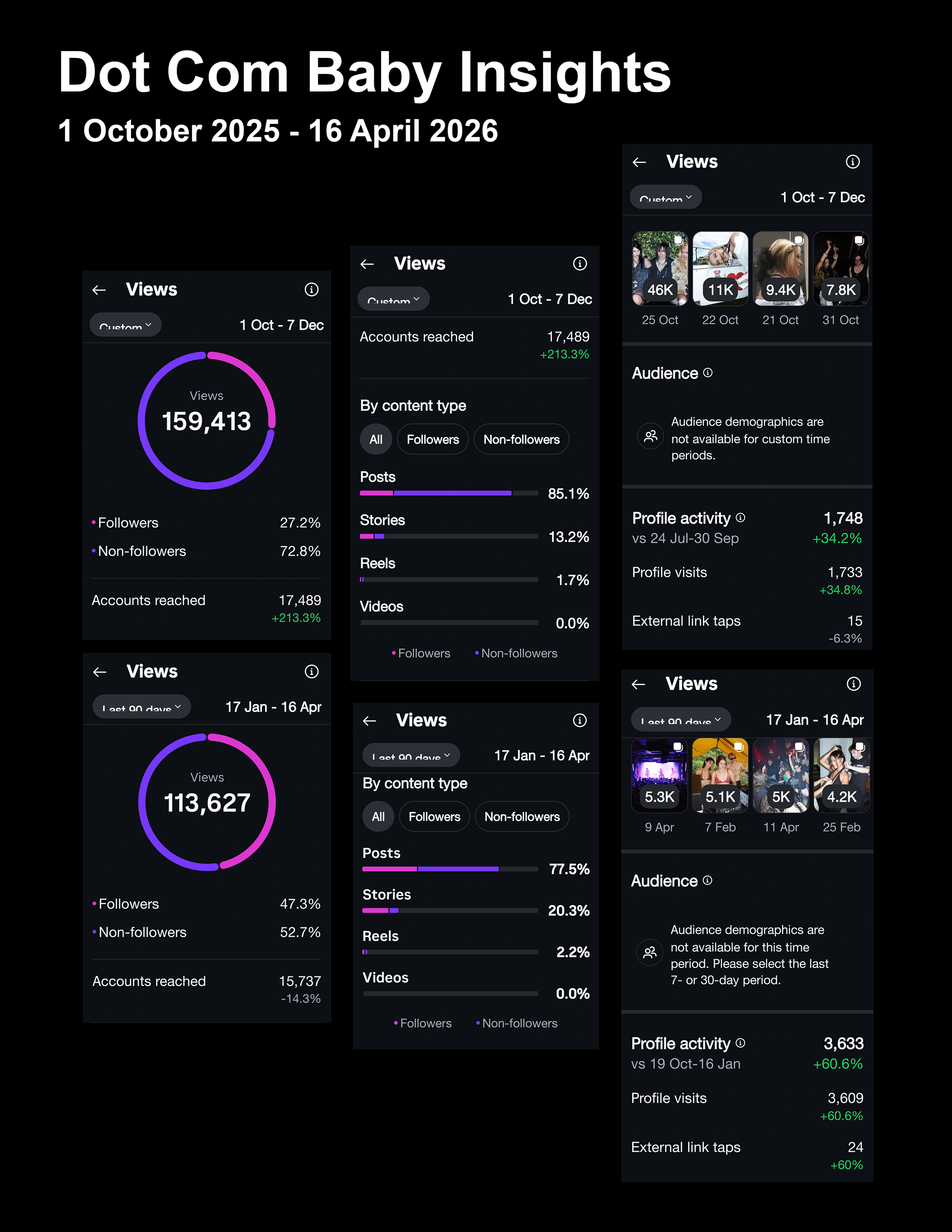Open info icon in 113,627 Views panel
Screen dimensions: 952x1232
click(x=311, y=671)
